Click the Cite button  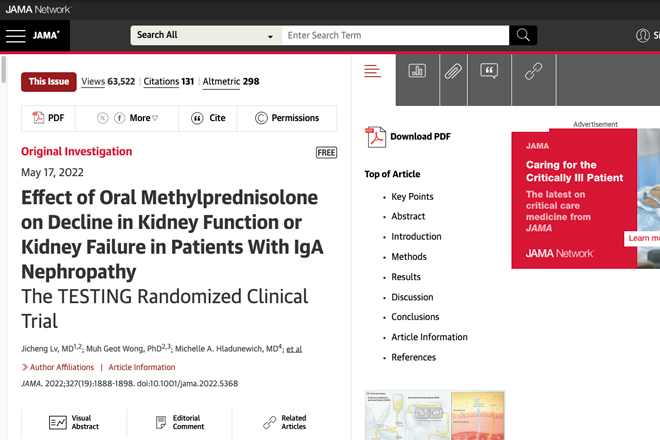[x=208, y=118]
